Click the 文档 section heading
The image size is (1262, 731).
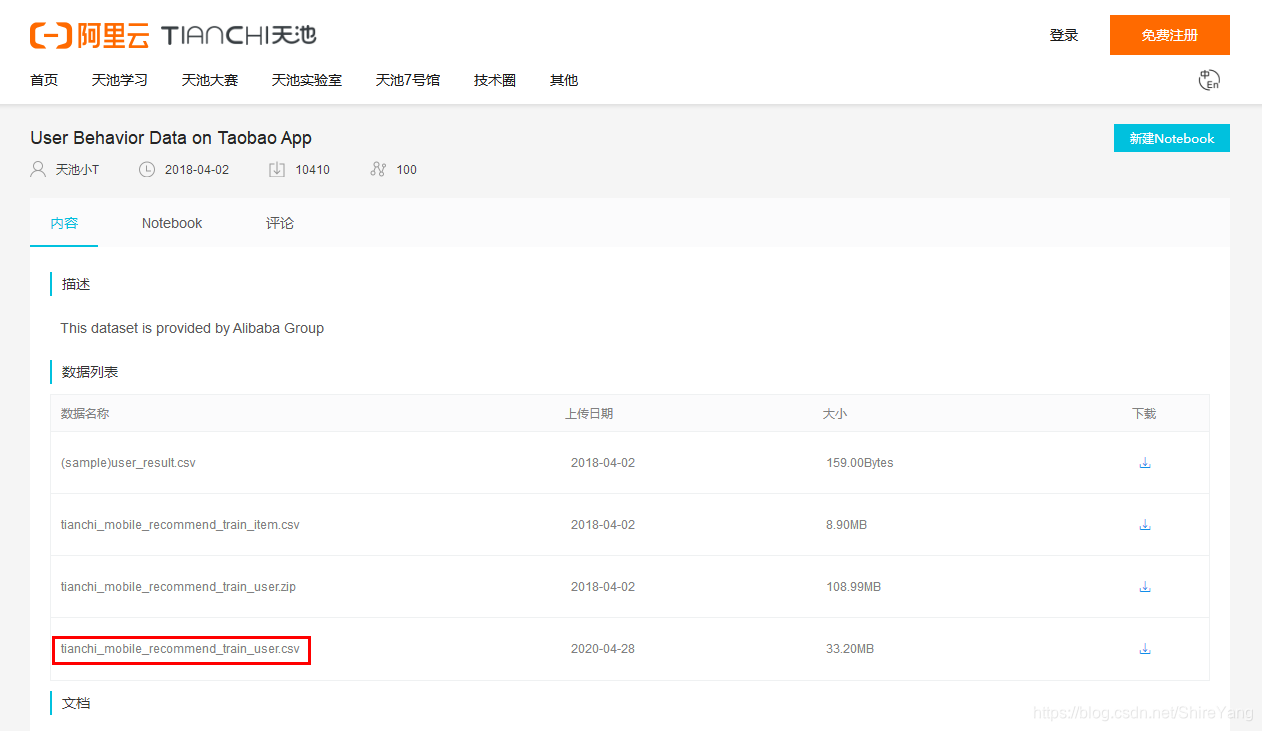coord(76,703)
